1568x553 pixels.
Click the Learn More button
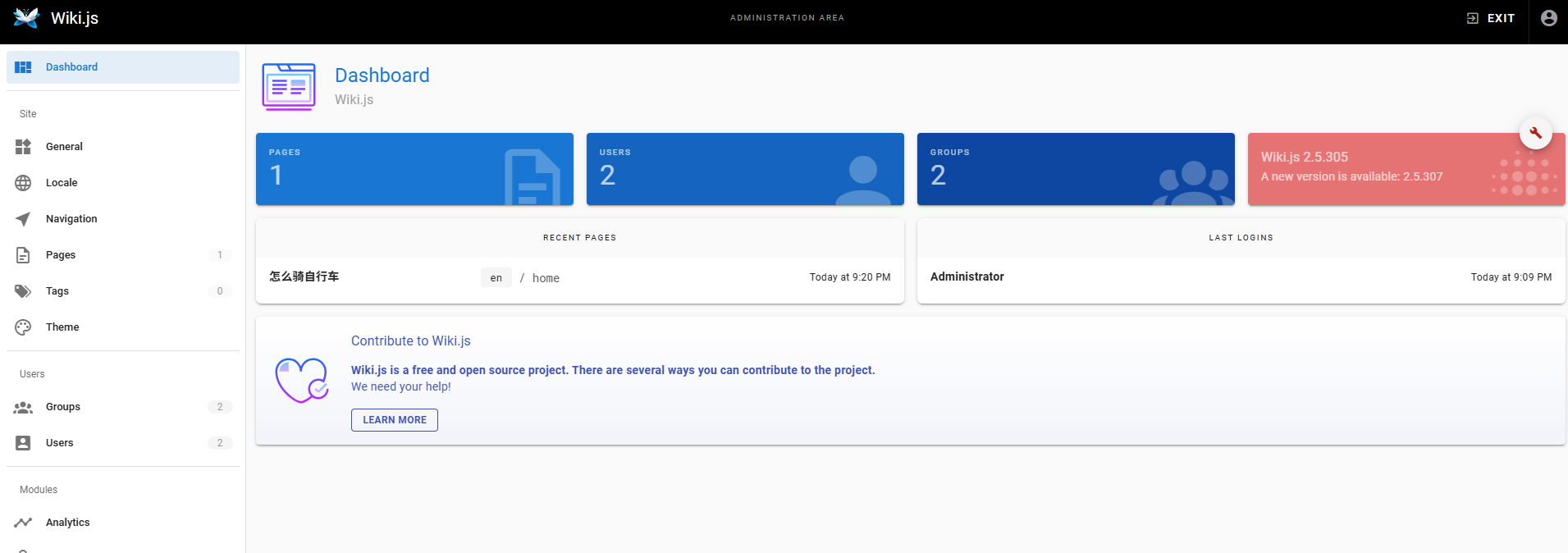pos(395,420)
